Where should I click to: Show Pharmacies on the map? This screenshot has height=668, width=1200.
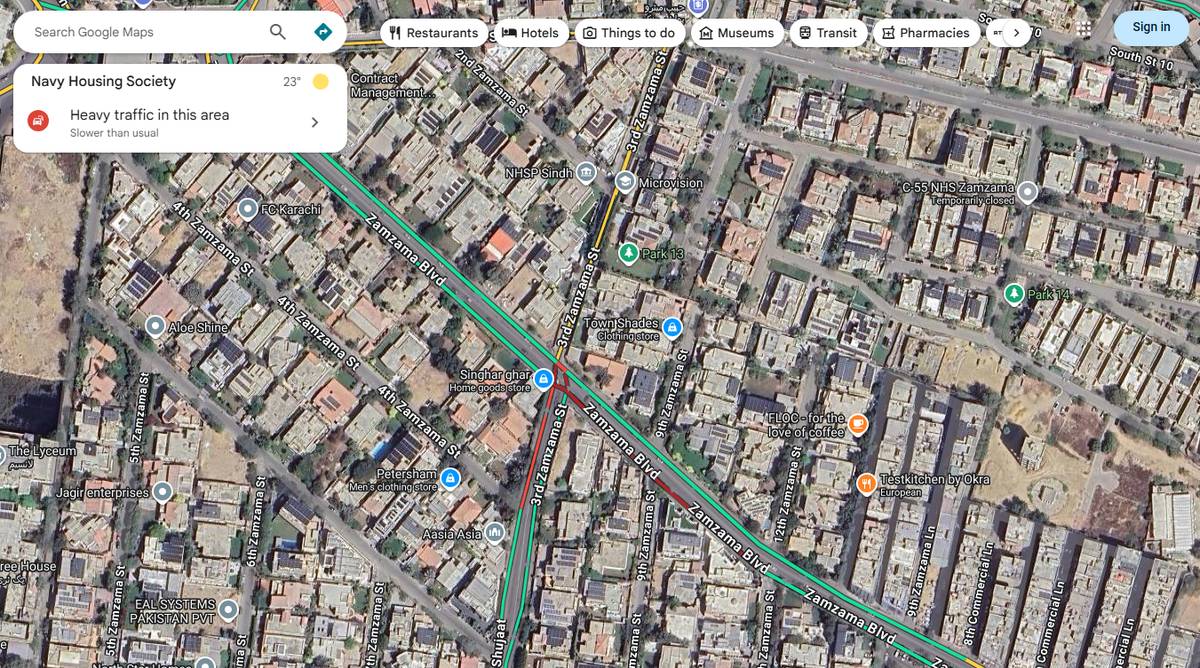[925, 33]
